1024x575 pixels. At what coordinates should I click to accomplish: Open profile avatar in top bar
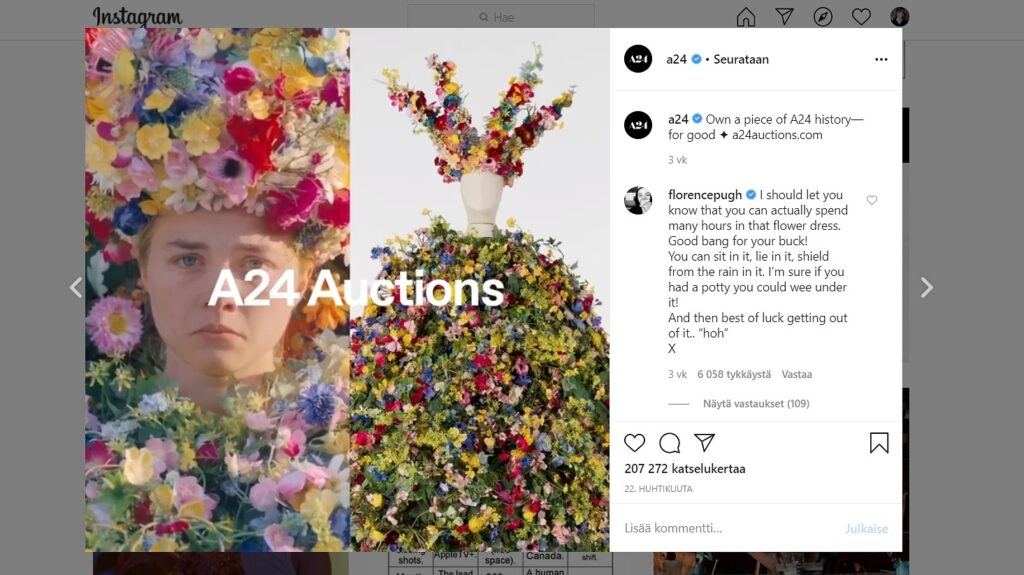(x=900, y=17)
